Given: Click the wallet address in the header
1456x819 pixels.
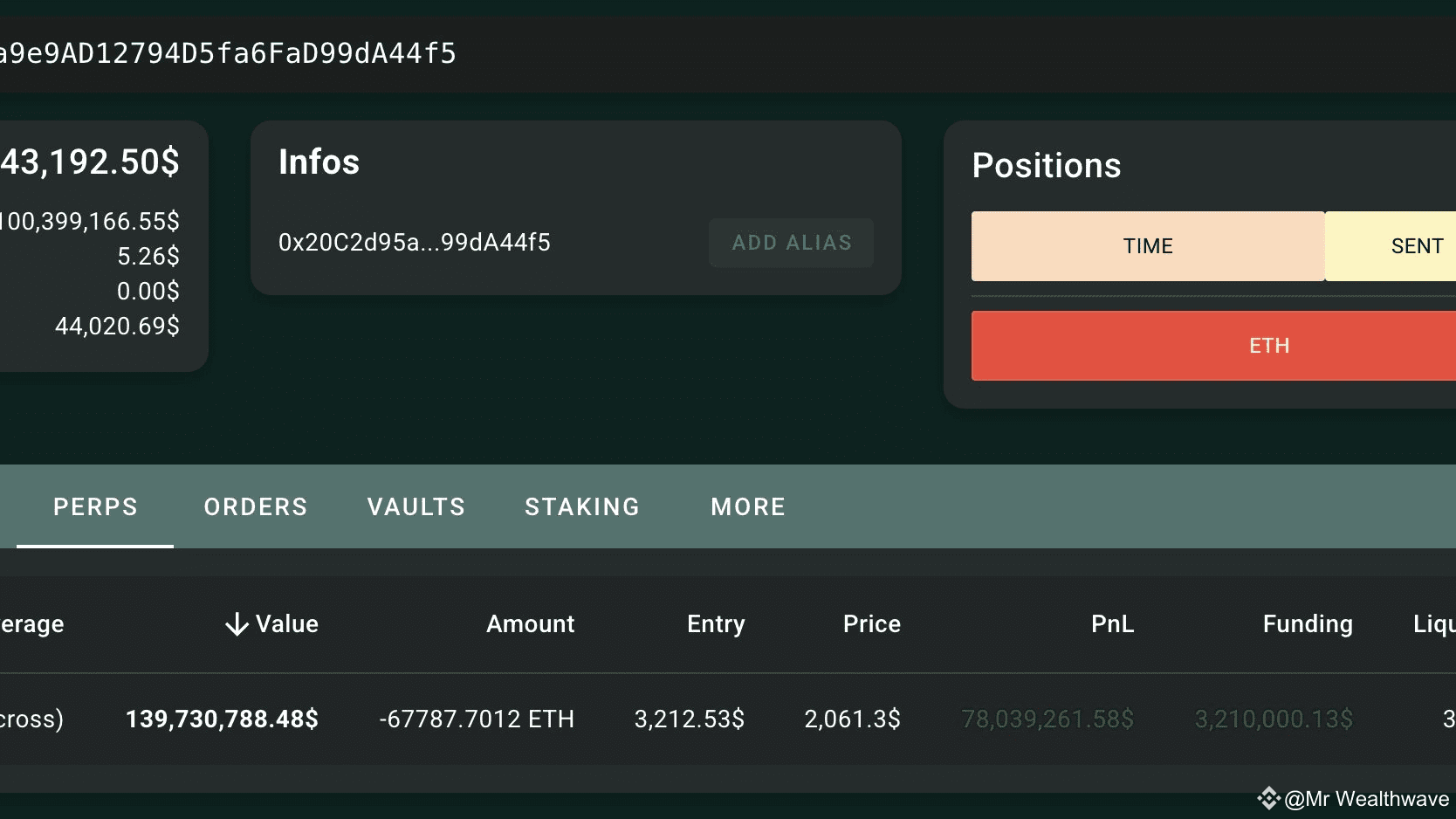Looking at the screenshot, I should (227, 52).
